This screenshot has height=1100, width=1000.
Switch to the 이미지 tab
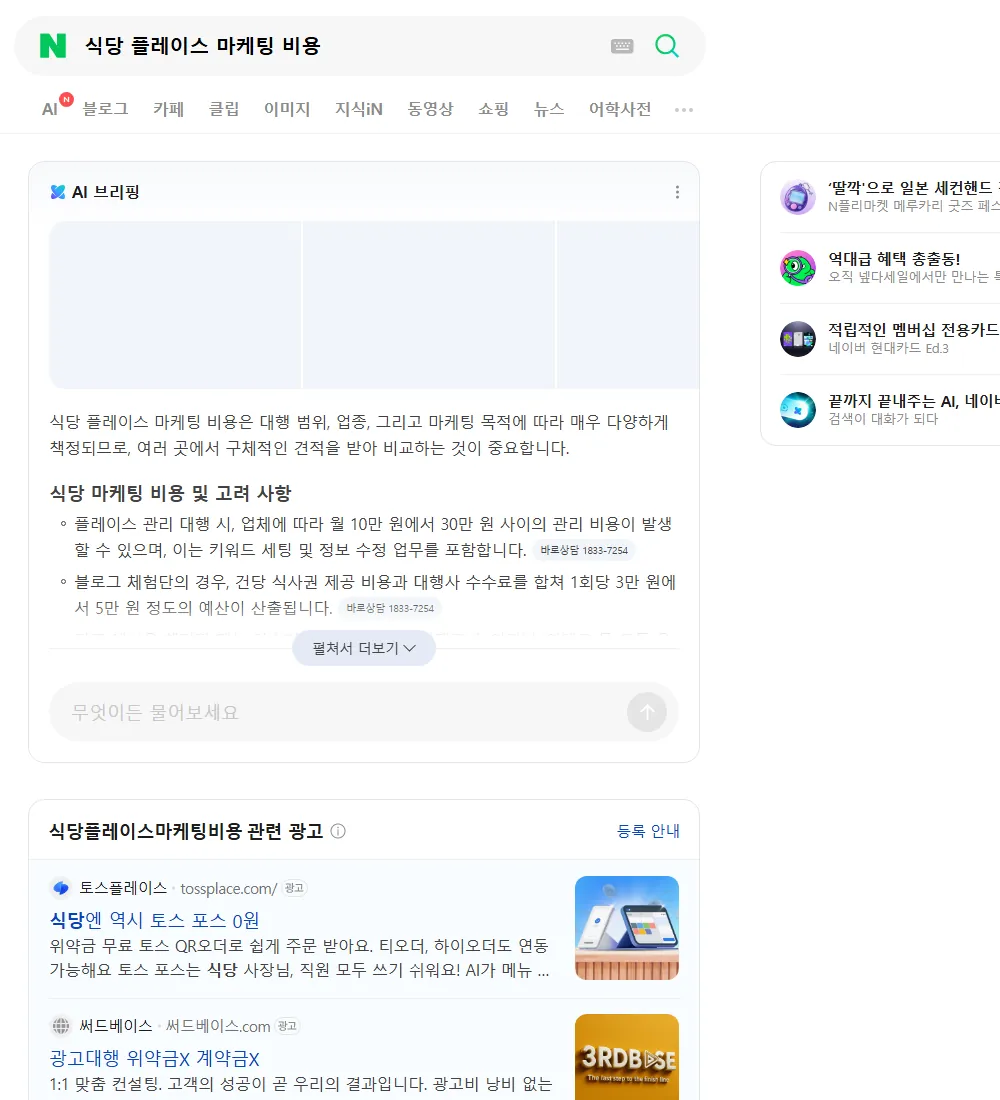click(287, 109)
